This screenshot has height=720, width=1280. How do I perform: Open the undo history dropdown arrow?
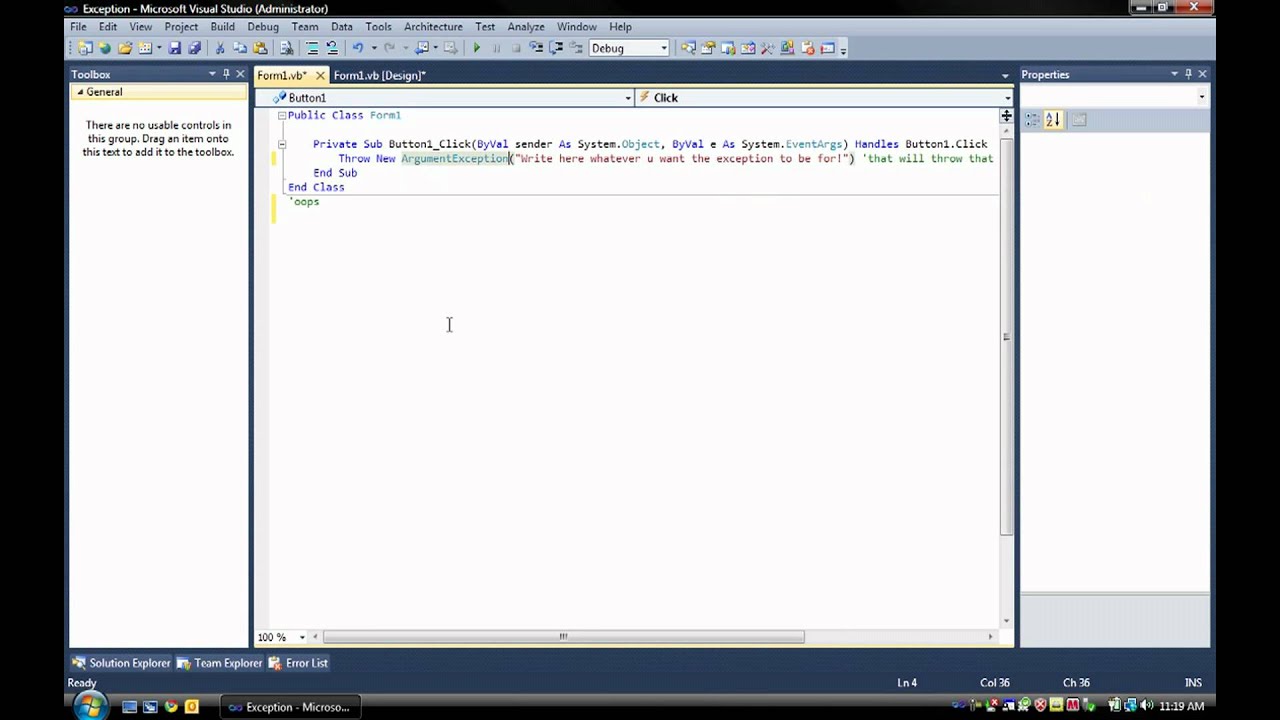click(x=374, y=48)
